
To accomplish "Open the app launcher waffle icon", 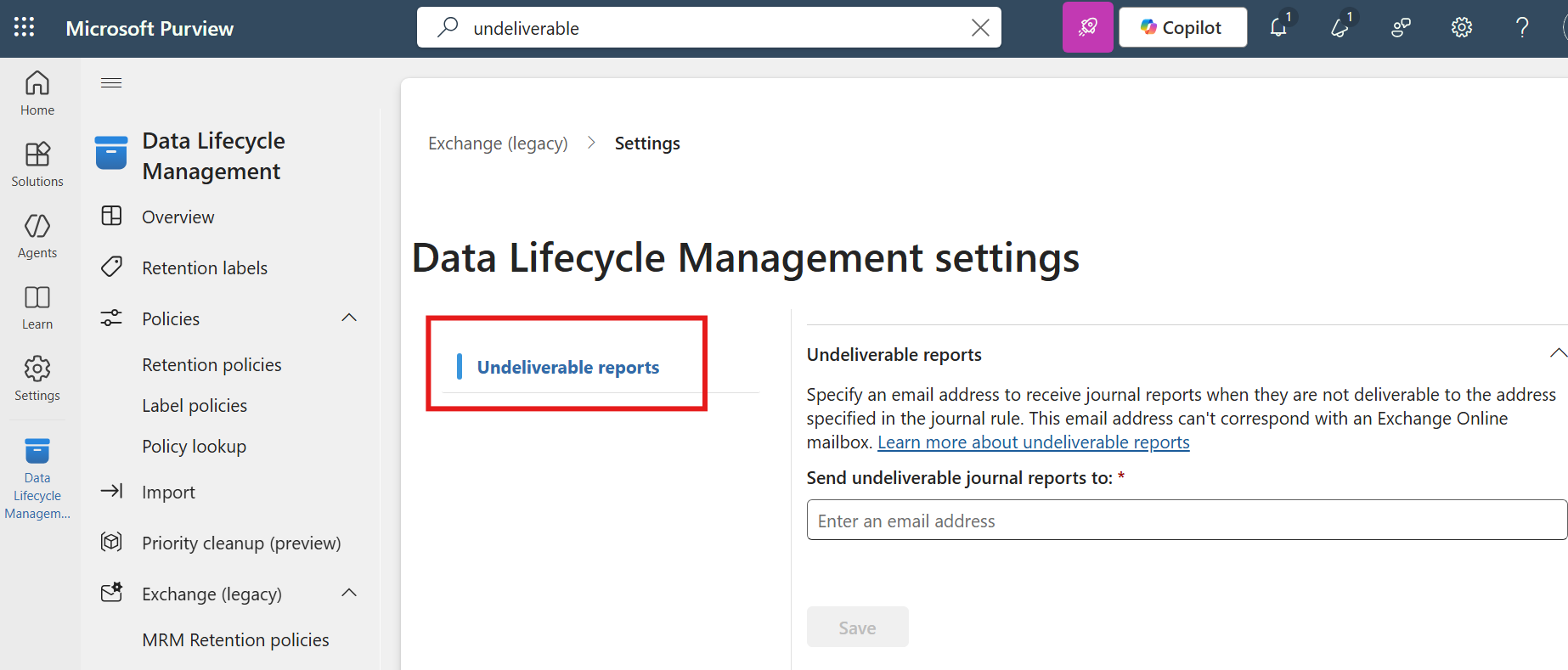I will point(25,28).
